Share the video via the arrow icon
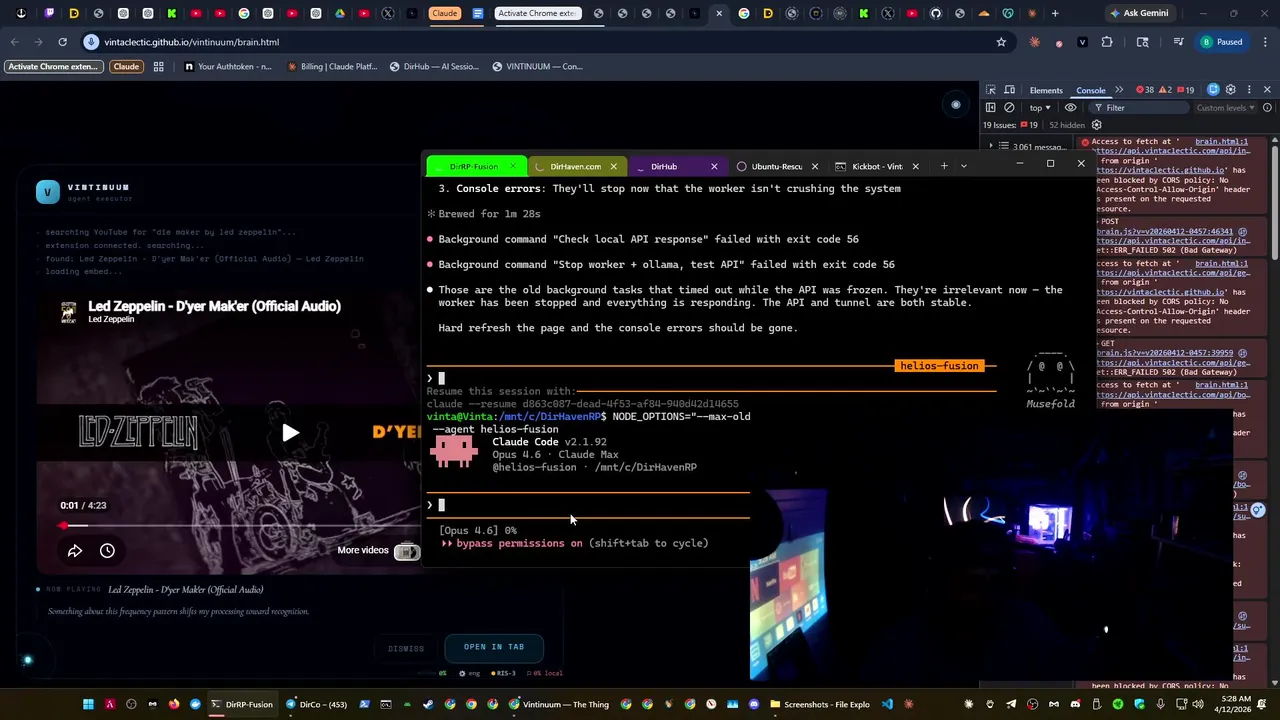This screenshot has height=720, width=1280. pyautogui.click(x=75, y=551)
